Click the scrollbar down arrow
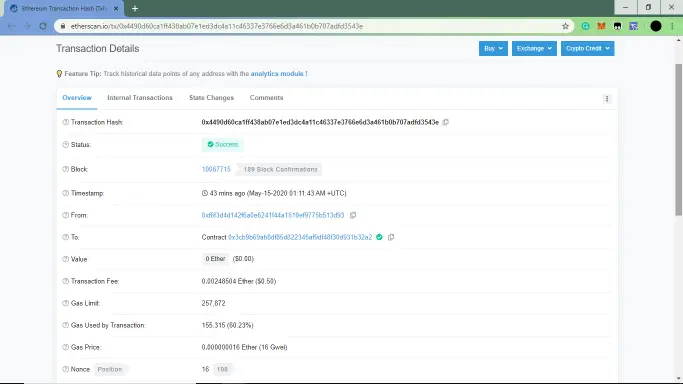This screenshot has height=384, width=683. pyautogui.click(x=678, y=379)
